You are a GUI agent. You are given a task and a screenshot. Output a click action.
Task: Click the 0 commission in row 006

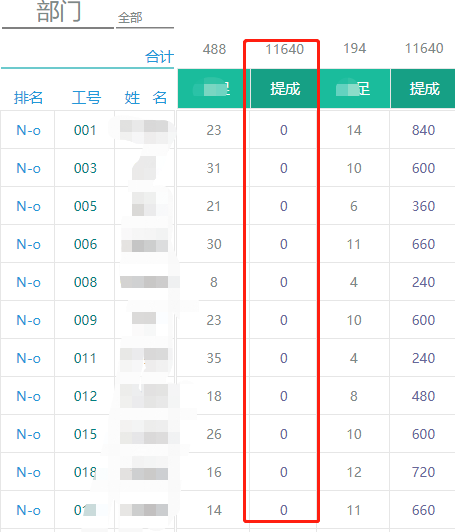284,244
